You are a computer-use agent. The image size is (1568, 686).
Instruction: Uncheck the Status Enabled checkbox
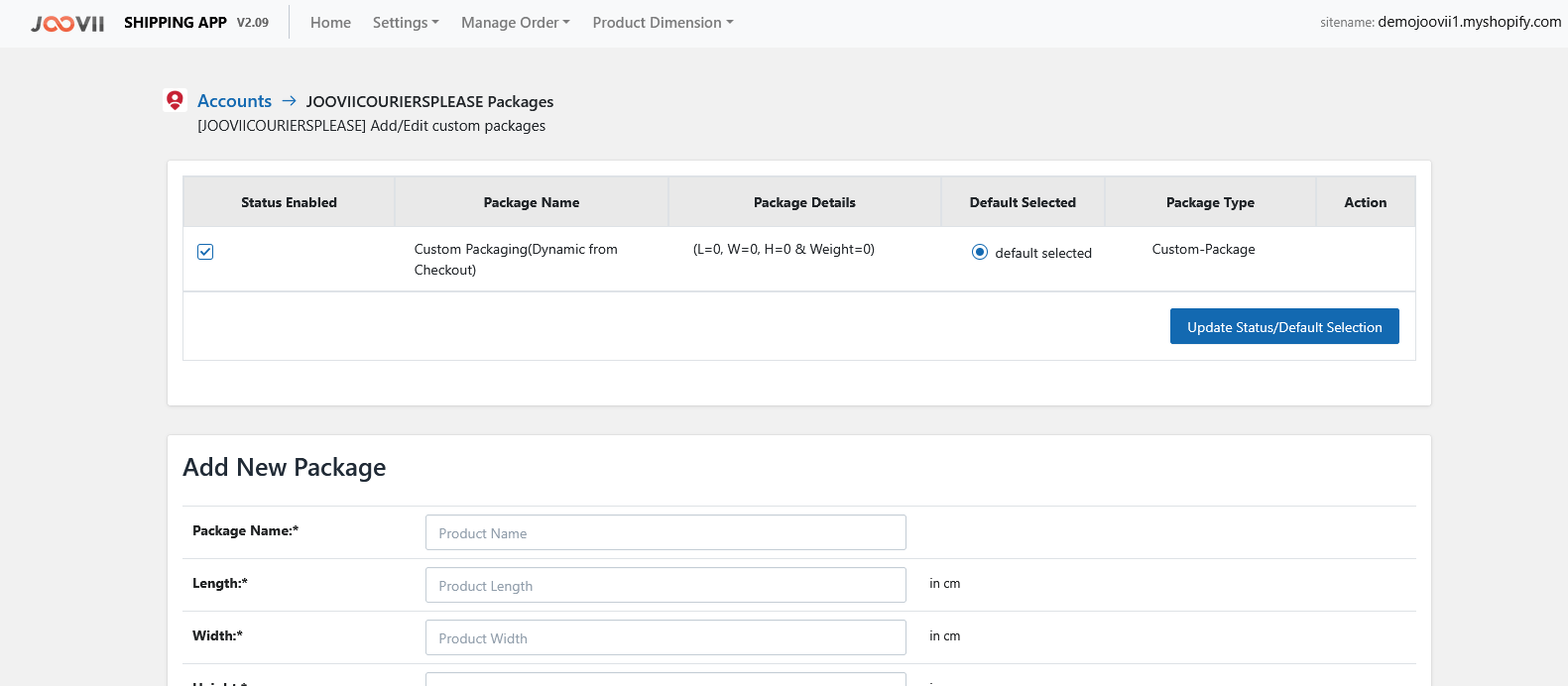point(205,252)
